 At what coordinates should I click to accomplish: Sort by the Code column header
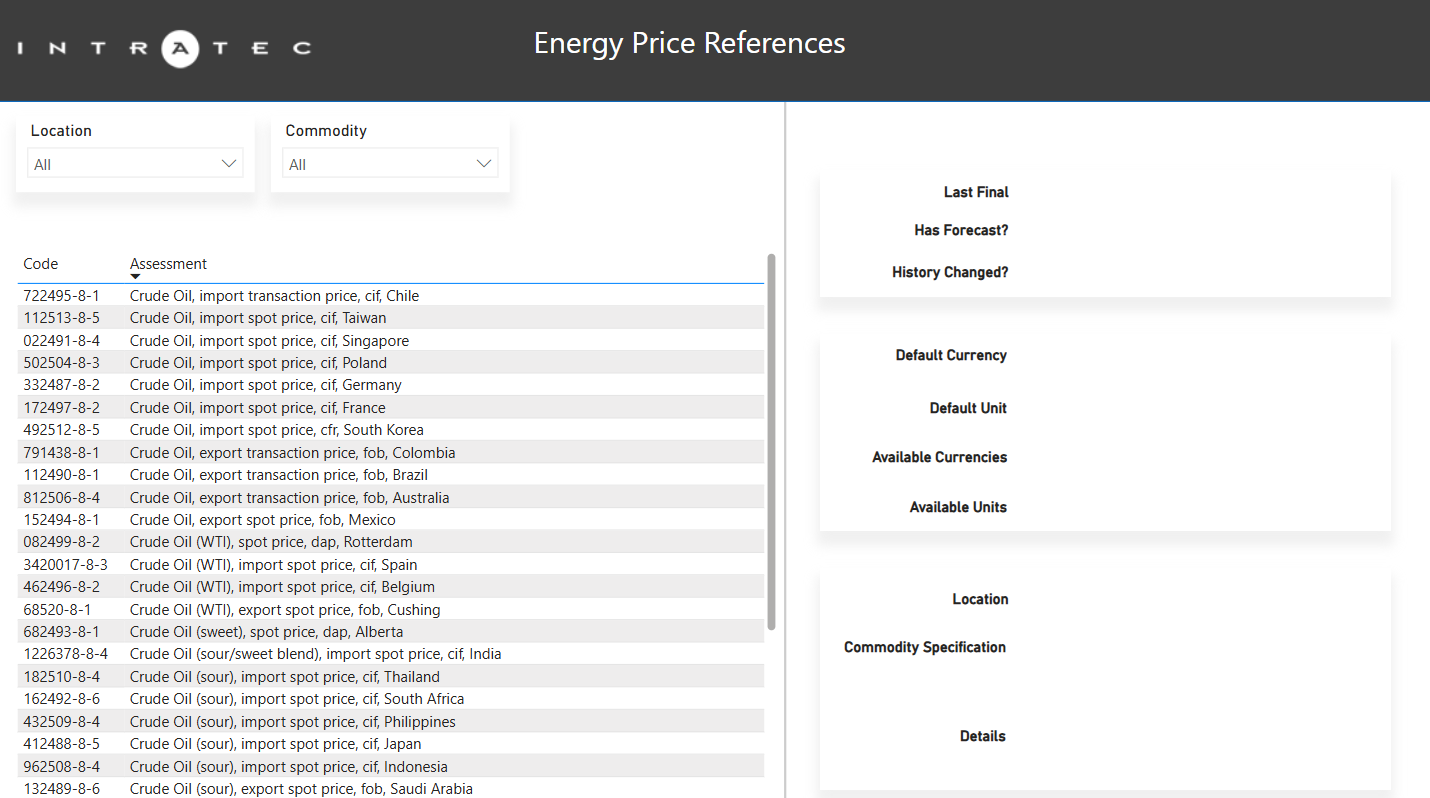(x=41, y=264)
